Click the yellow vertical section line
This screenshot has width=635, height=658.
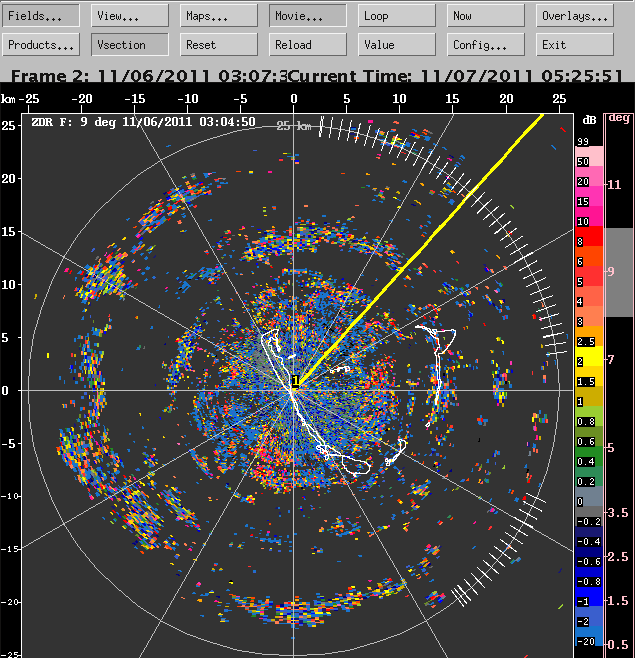[420, 249]
